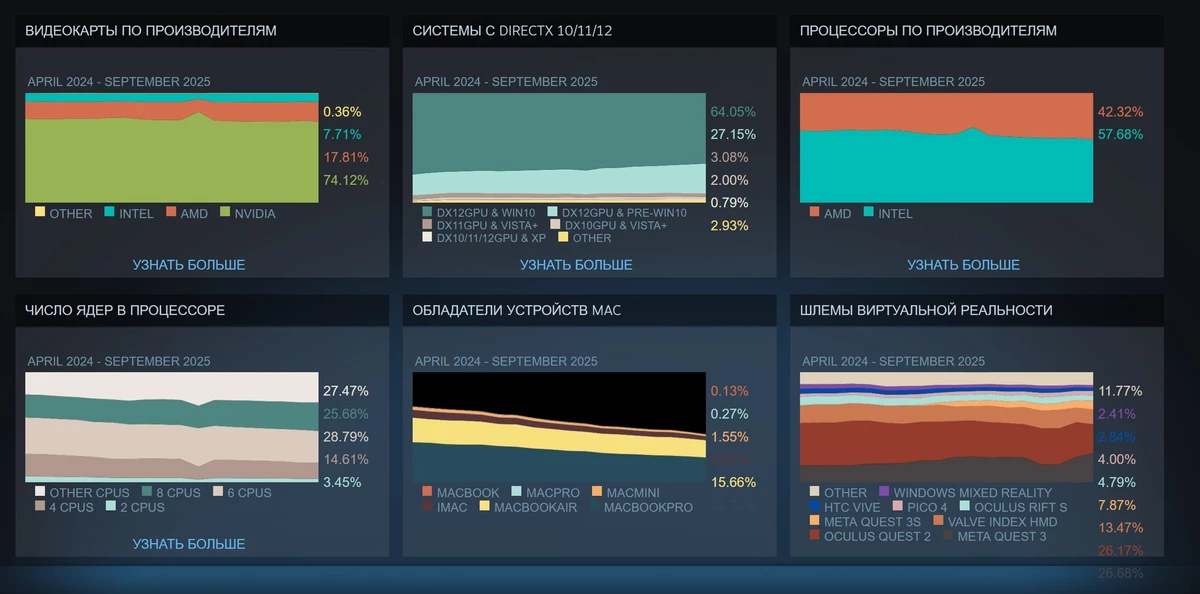This screenshot has height=594, width=1200.
Task: Click the 57.68% Intel processor share value
Action: [1120, 134]
